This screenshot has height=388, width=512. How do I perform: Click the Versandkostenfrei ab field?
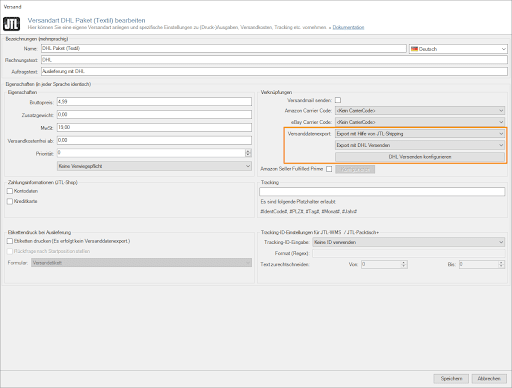154,140
